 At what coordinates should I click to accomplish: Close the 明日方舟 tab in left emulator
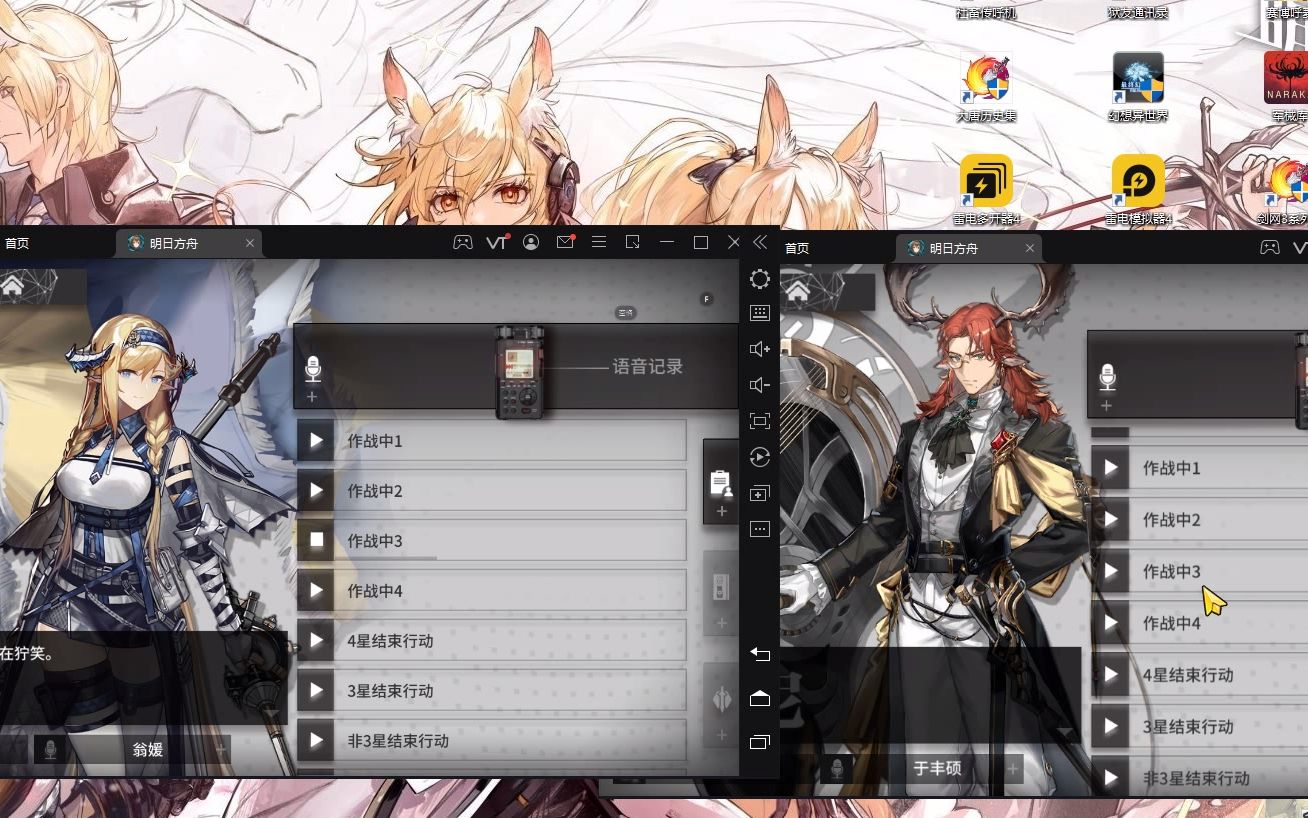coord(250,243)
